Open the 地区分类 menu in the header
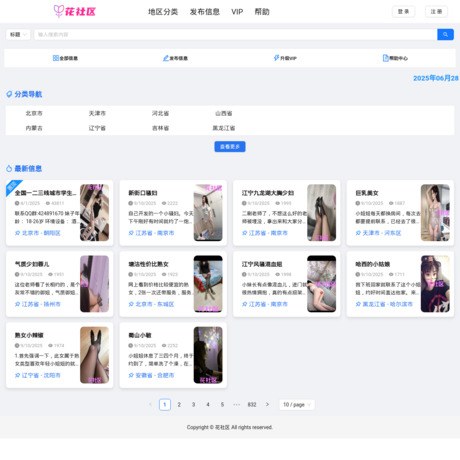 click(x=163, y=12)
